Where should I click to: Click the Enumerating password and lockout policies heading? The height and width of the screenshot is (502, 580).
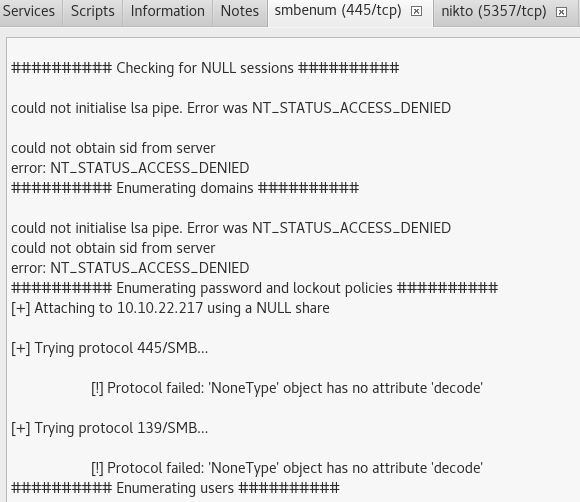(254, 288)
